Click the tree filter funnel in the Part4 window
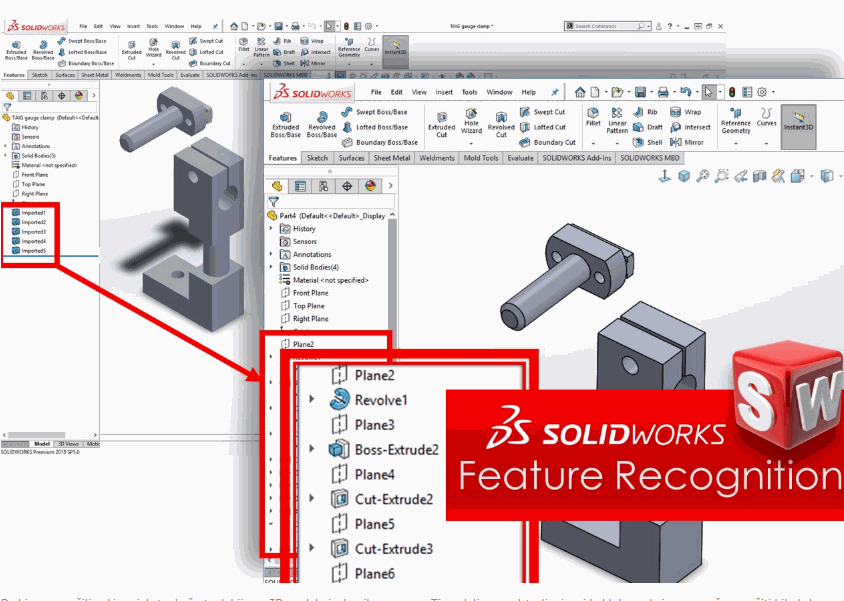 click(x=274, y=202)
